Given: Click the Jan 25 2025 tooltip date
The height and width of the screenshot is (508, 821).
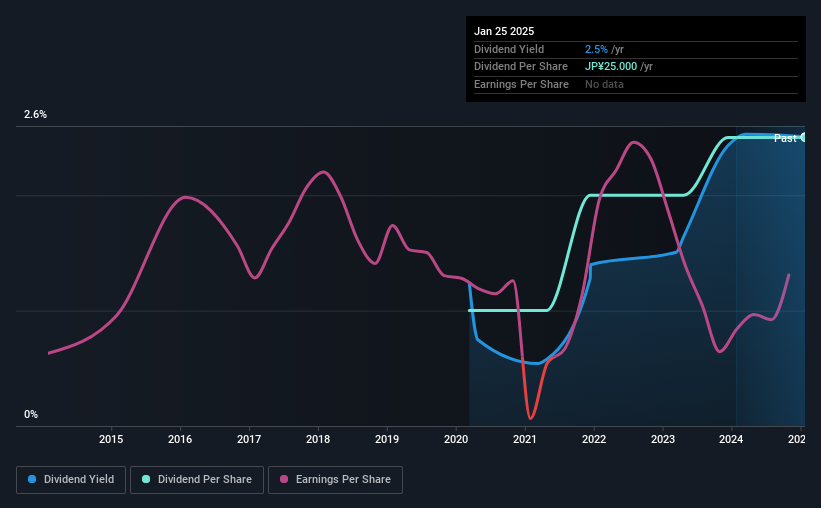Looking at the screenshot, I should (x=504, y=31).
